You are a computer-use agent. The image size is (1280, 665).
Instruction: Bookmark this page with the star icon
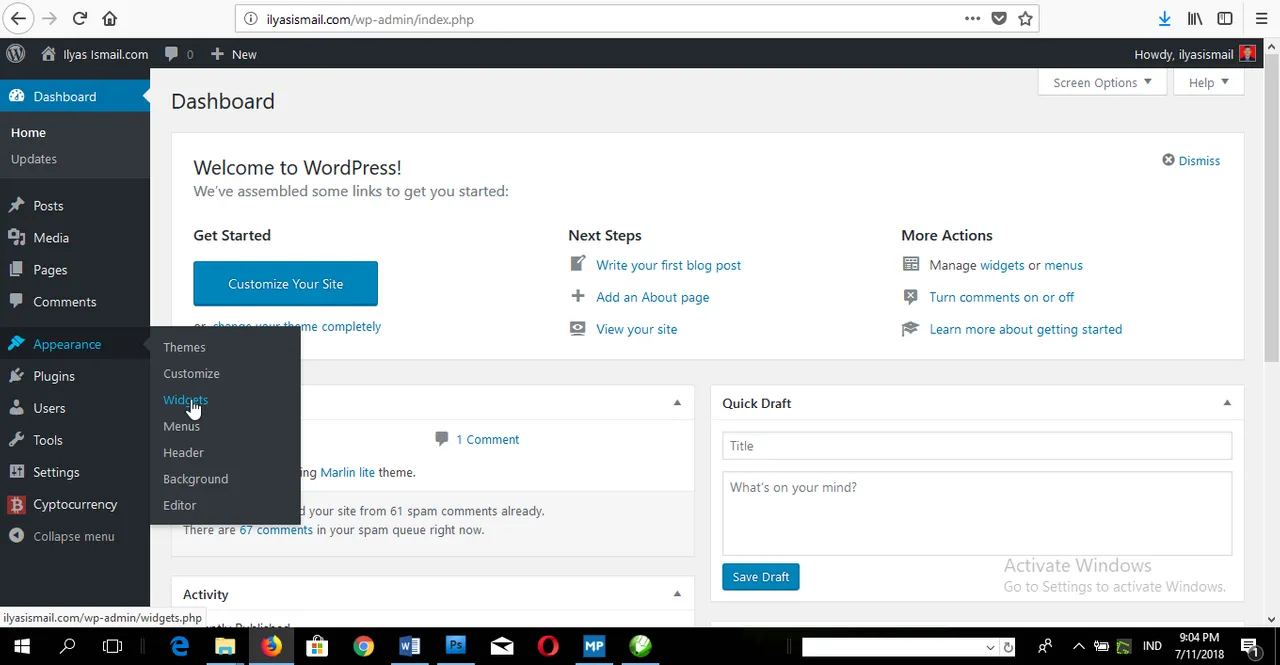[x=1025, y=18]
